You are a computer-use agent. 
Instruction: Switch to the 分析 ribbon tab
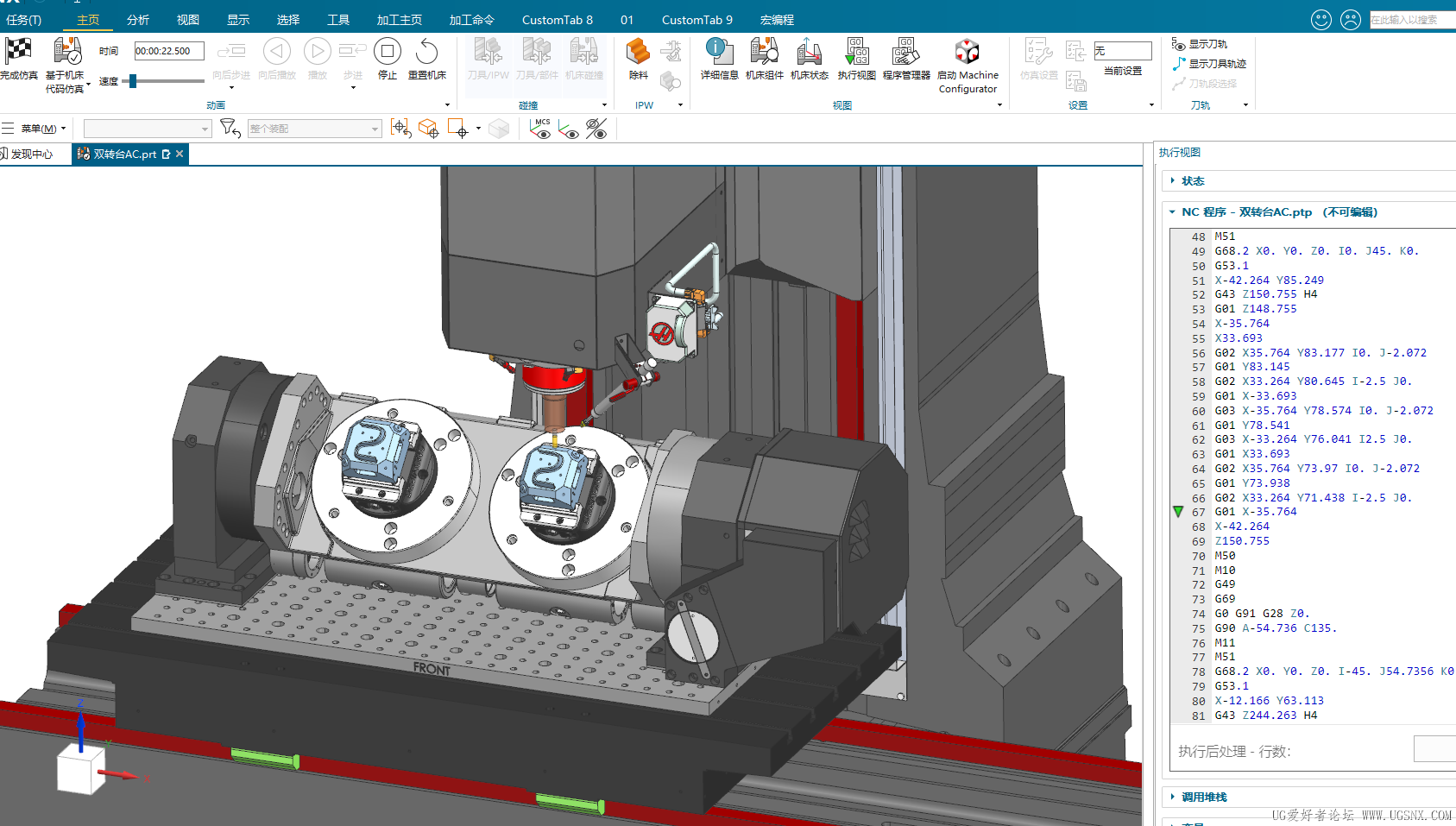pyautogui.click(x=138, y=20)
